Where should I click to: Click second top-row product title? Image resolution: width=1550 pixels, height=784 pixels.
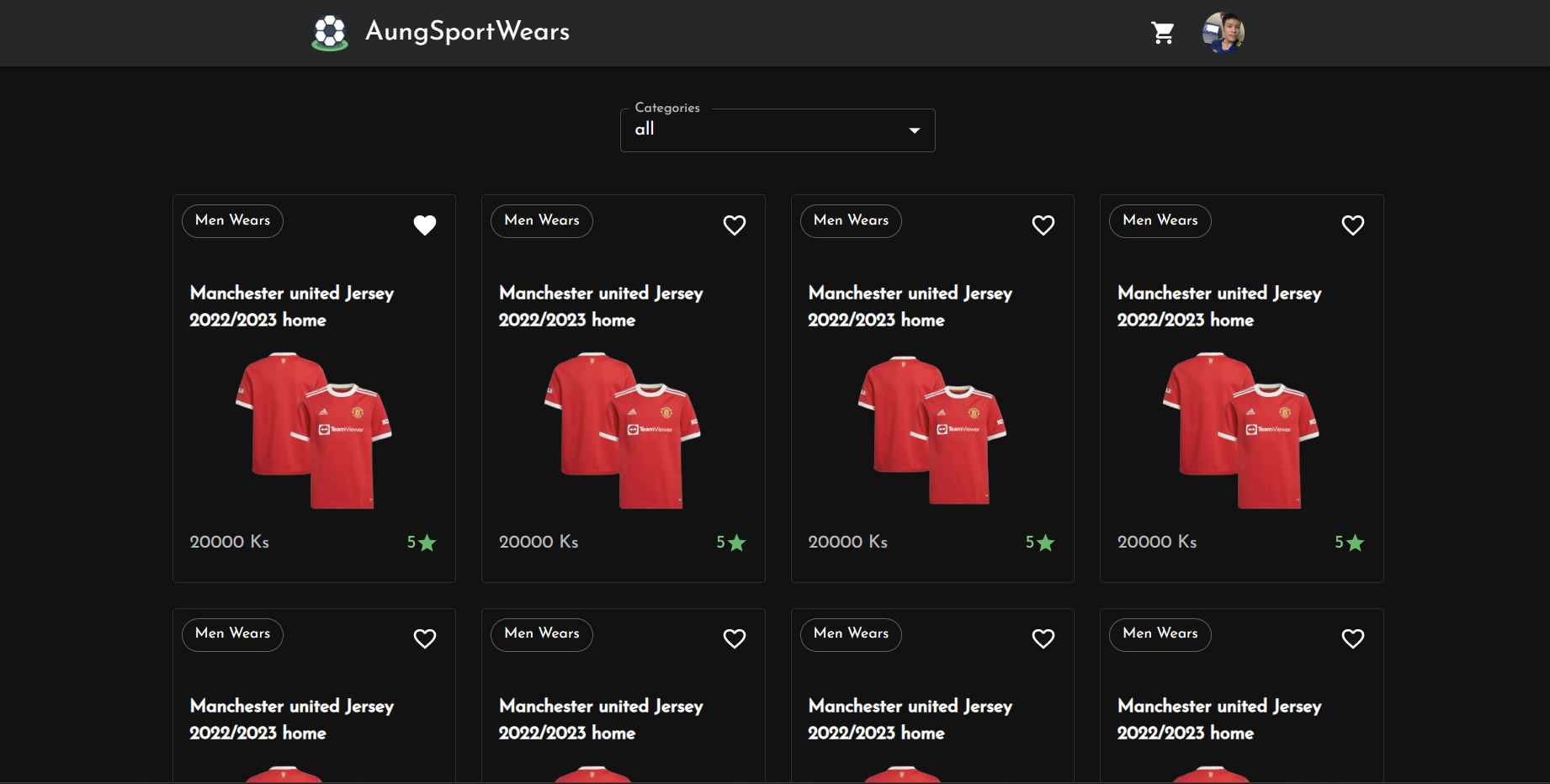point(600,306)
